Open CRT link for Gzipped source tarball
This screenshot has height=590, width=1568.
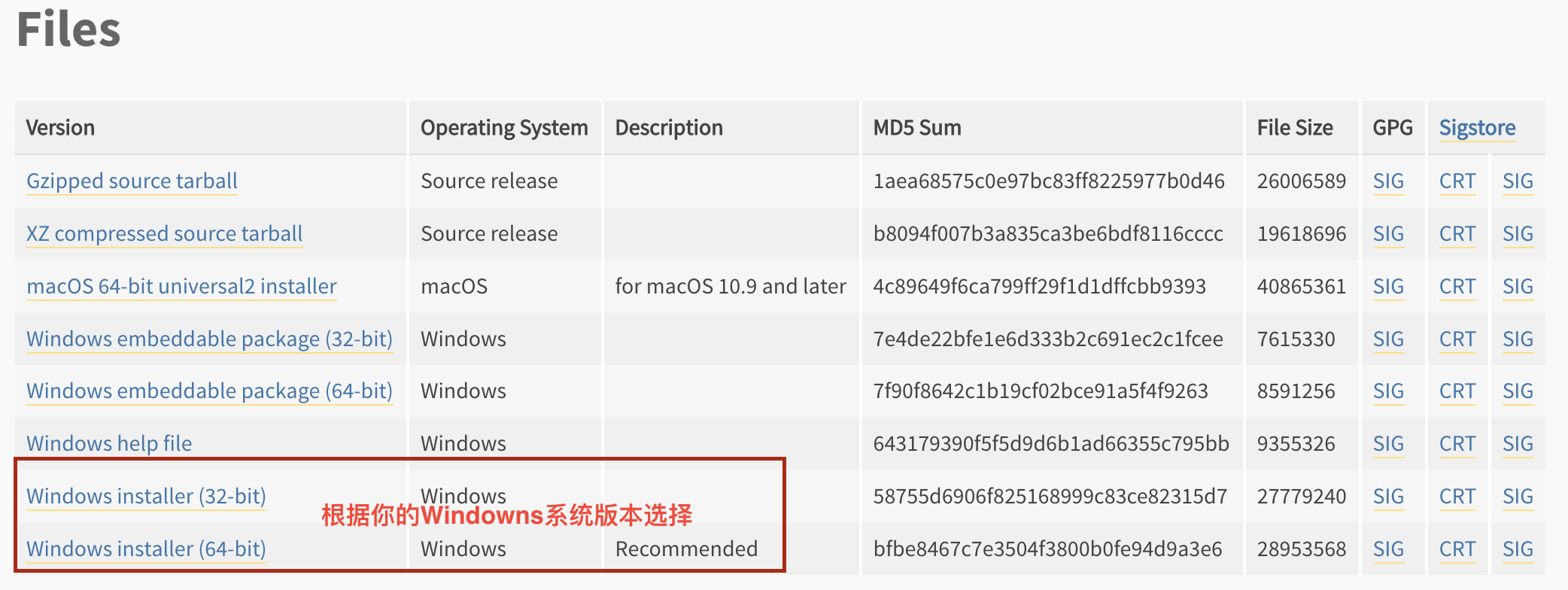1457,181
